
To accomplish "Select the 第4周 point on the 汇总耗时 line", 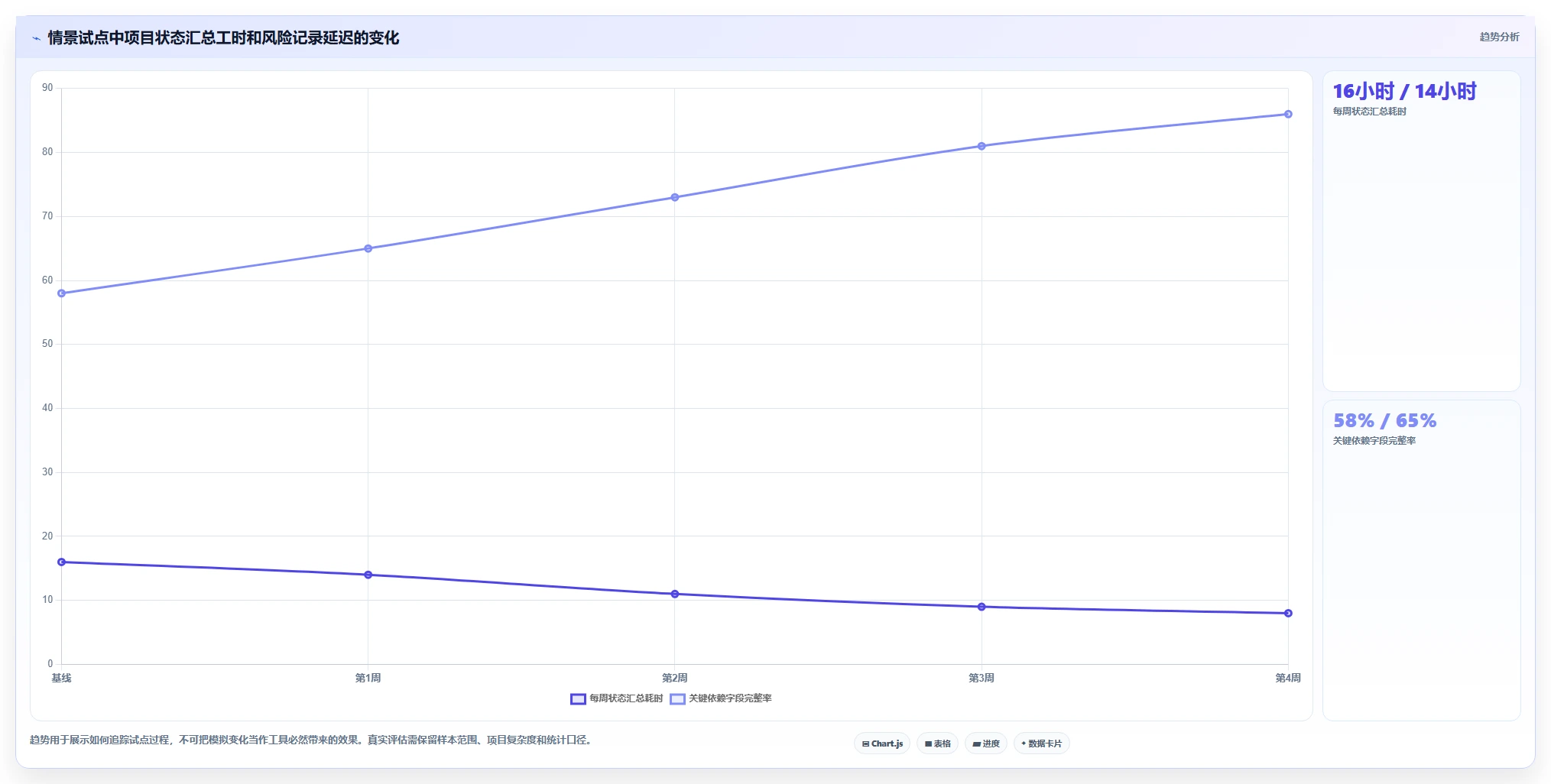I will tap(1288, 613).
